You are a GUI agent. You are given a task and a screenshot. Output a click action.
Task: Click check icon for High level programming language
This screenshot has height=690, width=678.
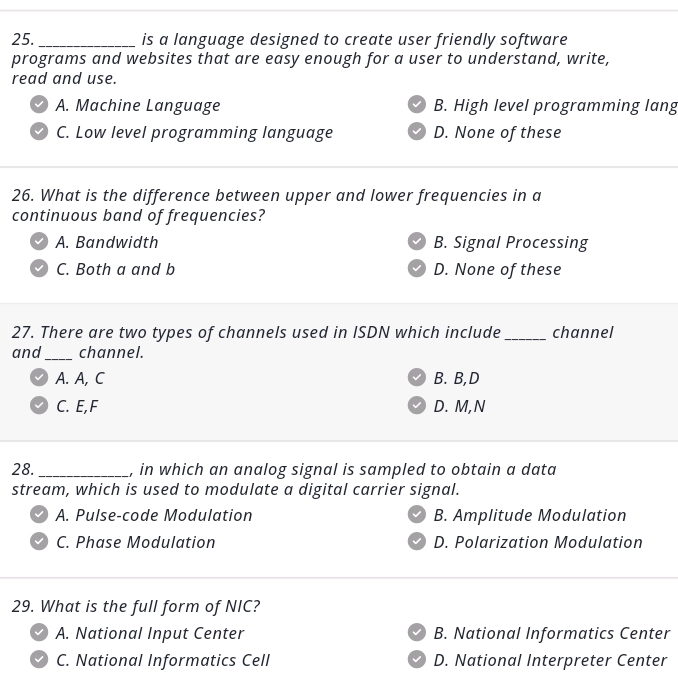click(417, 105)
